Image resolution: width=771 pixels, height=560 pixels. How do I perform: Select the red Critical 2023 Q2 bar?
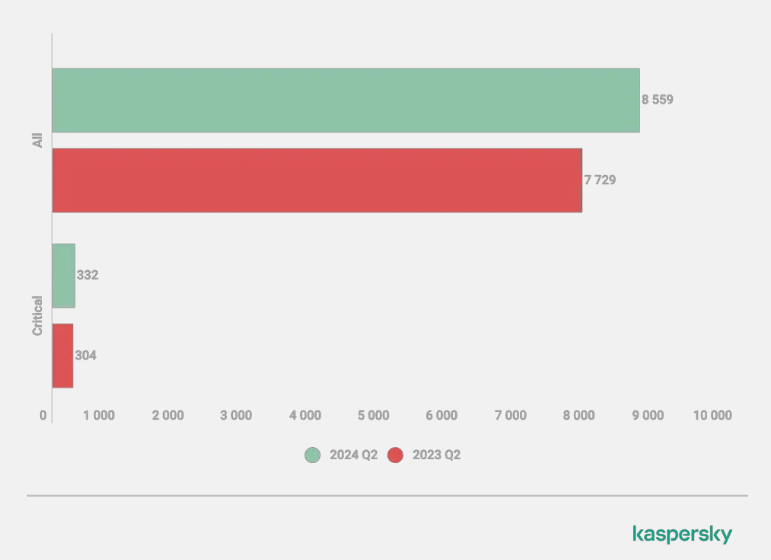click(x=62, y=355)
